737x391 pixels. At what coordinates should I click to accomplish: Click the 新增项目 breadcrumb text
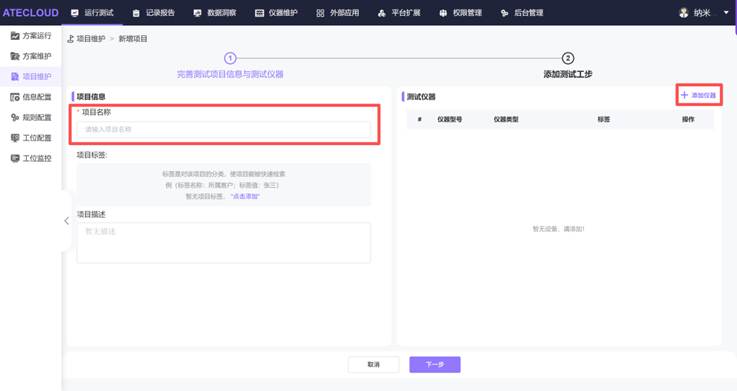coord(133,39)
